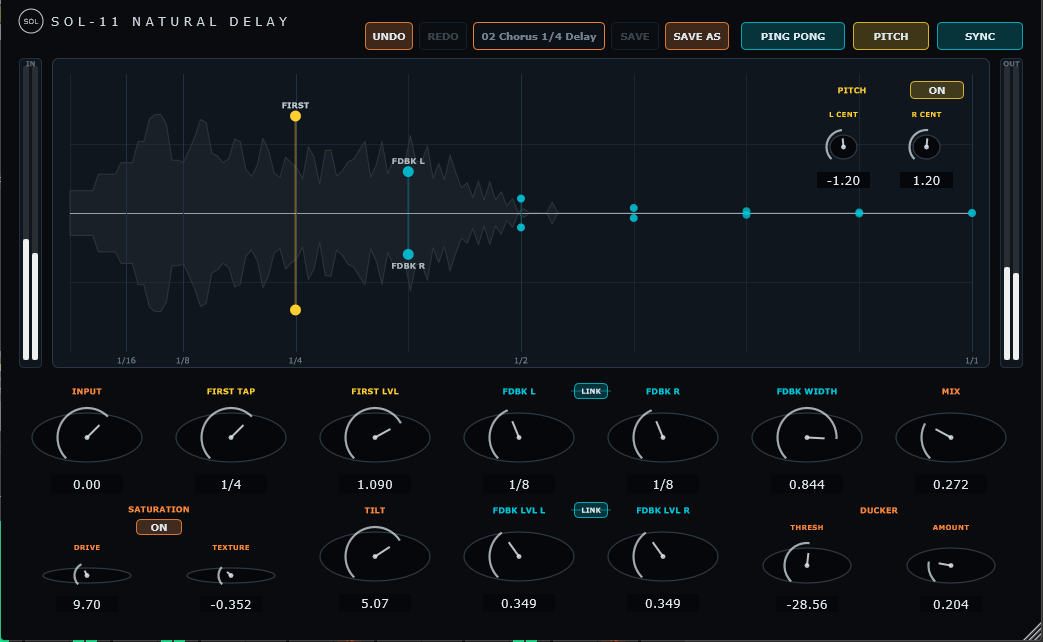Click the THRESH value -28.56
Screen dimensions: 1043x642
click(x=807, y=604)
